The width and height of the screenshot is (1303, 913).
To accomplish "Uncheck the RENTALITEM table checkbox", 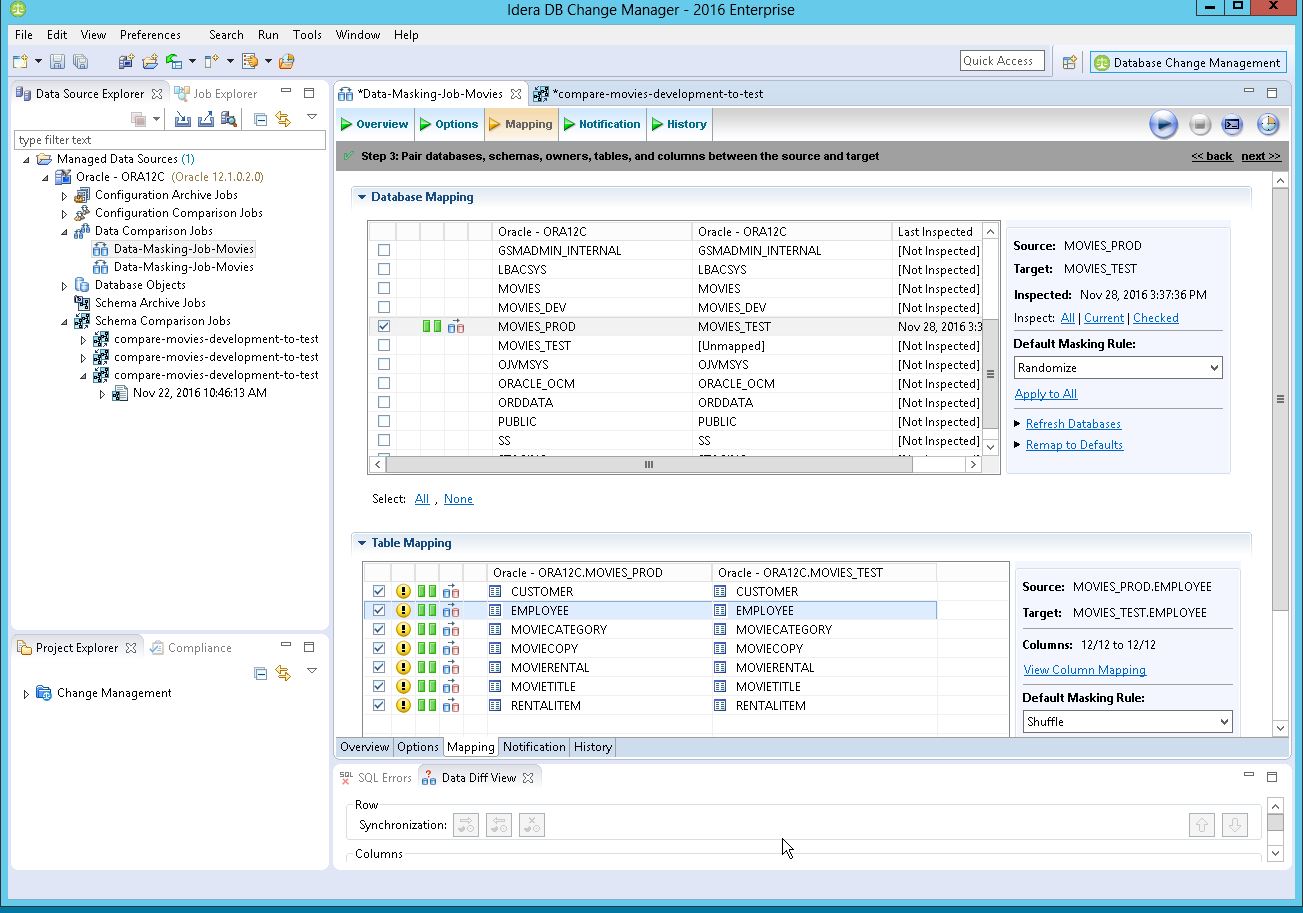I will pyautogui.click(x=379, y=705).
